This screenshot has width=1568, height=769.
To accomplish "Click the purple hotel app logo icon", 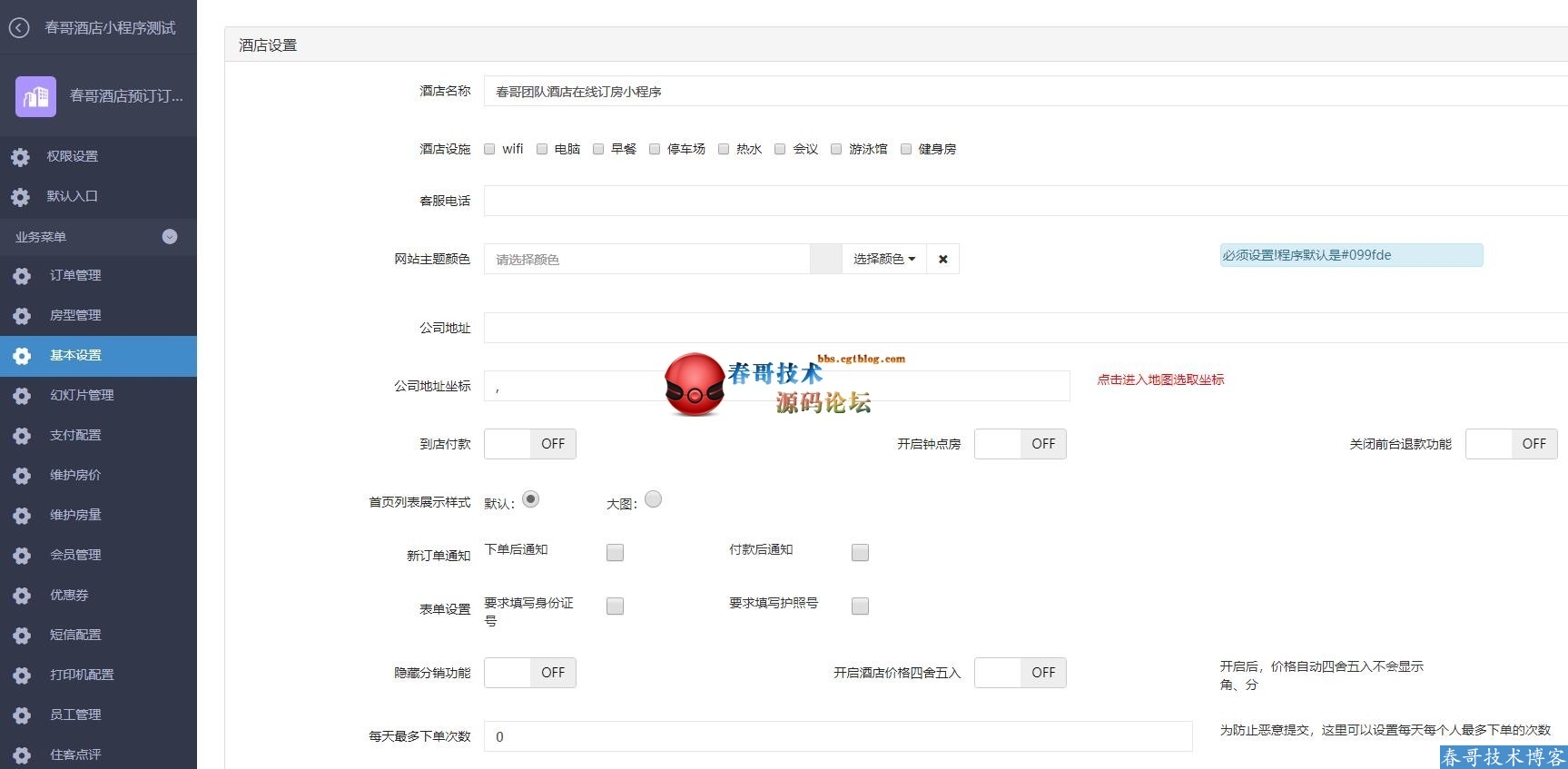I will tap(35, 96).
